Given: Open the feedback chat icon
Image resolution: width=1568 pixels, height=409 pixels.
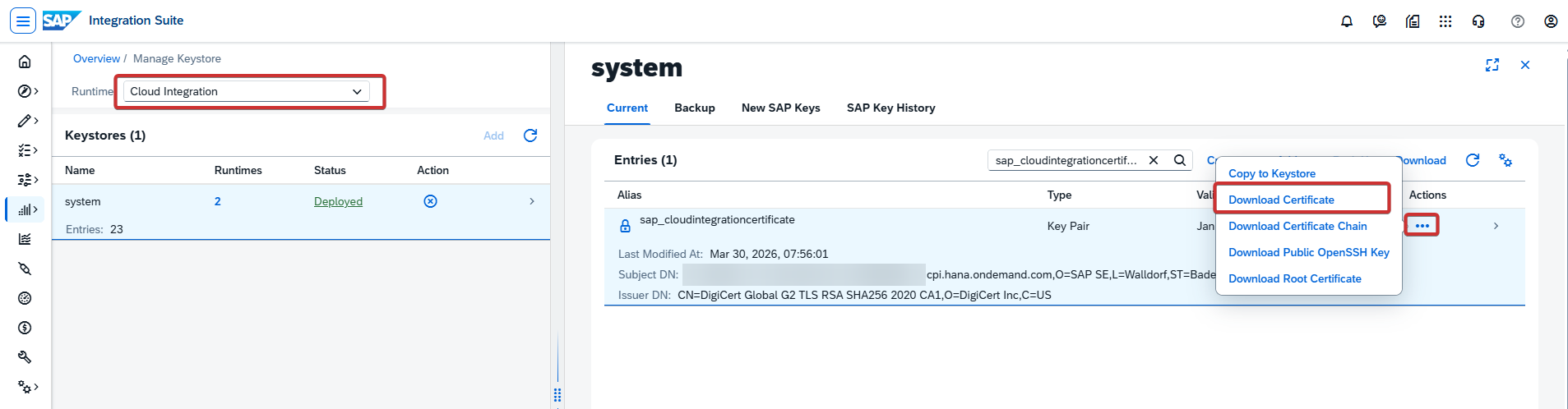Looking at the screenshot, I should [1380, 21].
